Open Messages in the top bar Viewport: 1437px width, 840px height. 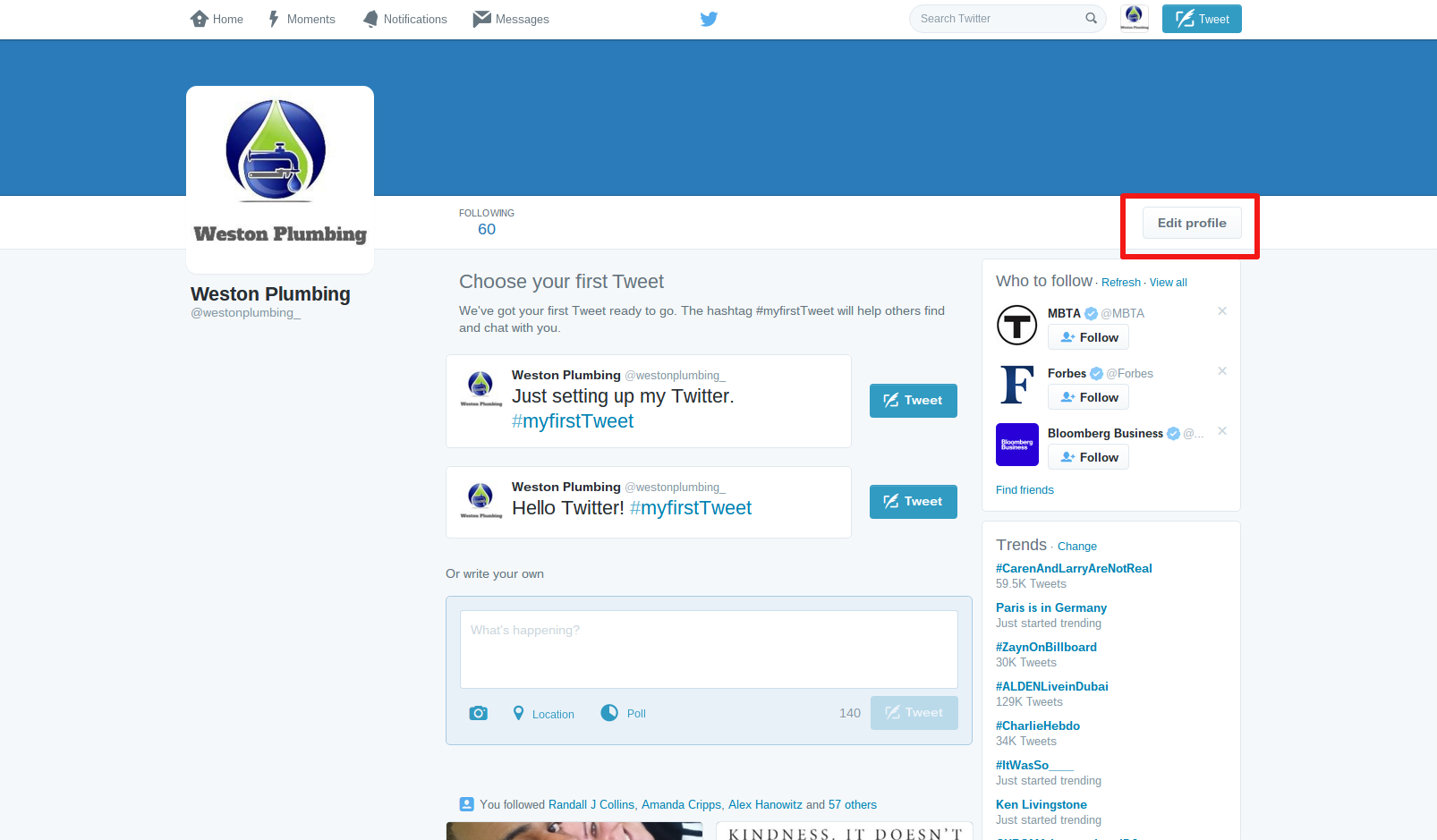(x=511, y=19)
